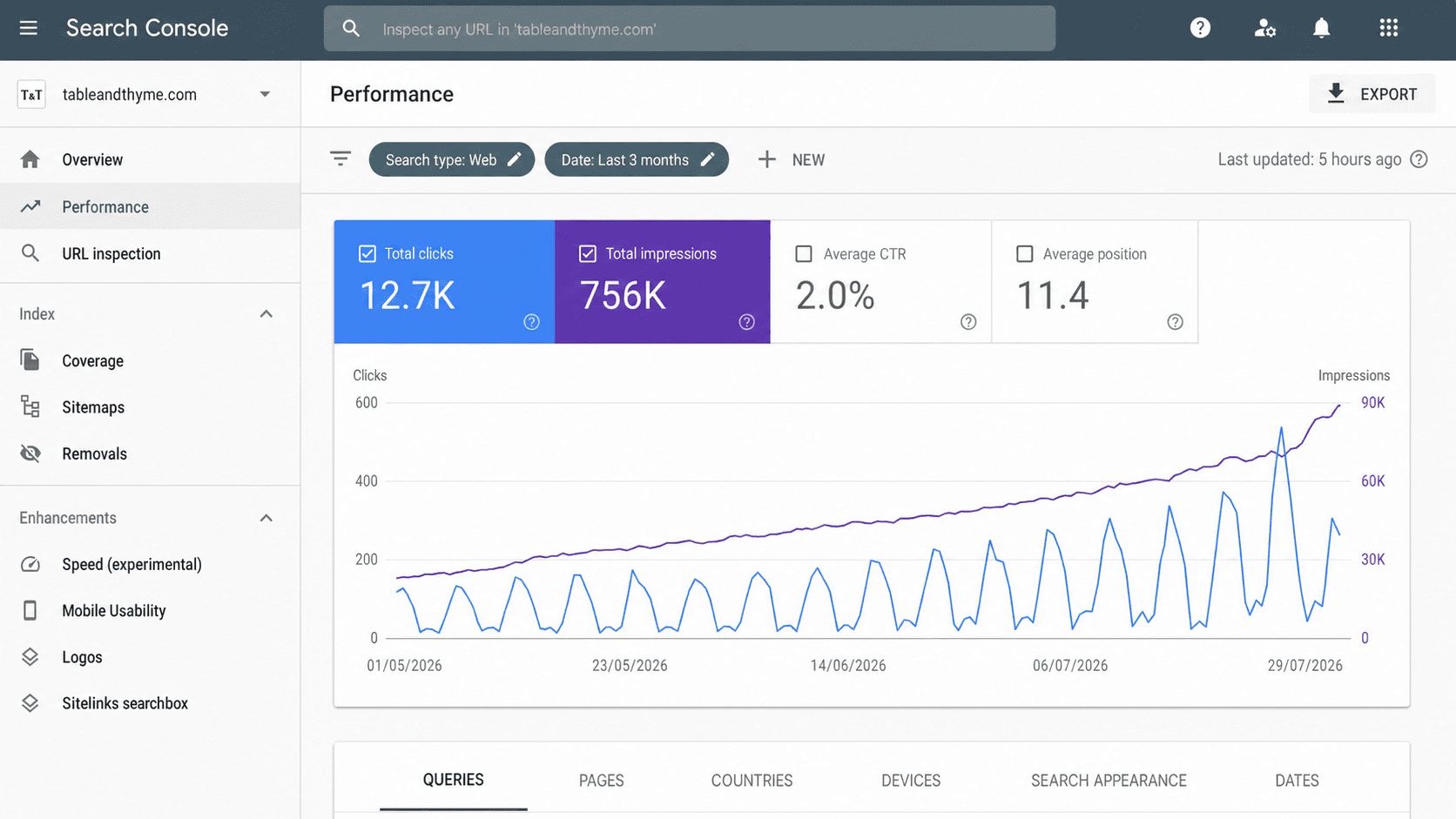Image resolution: width=1456 pixels, height=819 pixels.
Task: Uncheck the Total impressions checkbox
Action: point(588,253)
